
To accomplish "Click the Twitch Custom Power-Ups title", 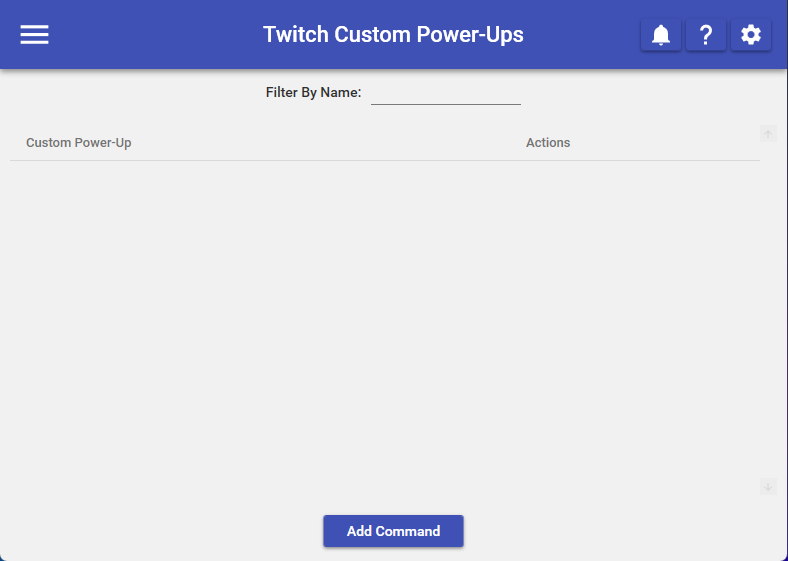I will click(393, 35).
